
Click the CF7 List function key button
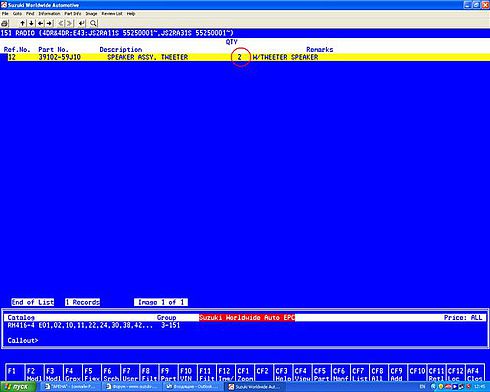tap(360, 374)
